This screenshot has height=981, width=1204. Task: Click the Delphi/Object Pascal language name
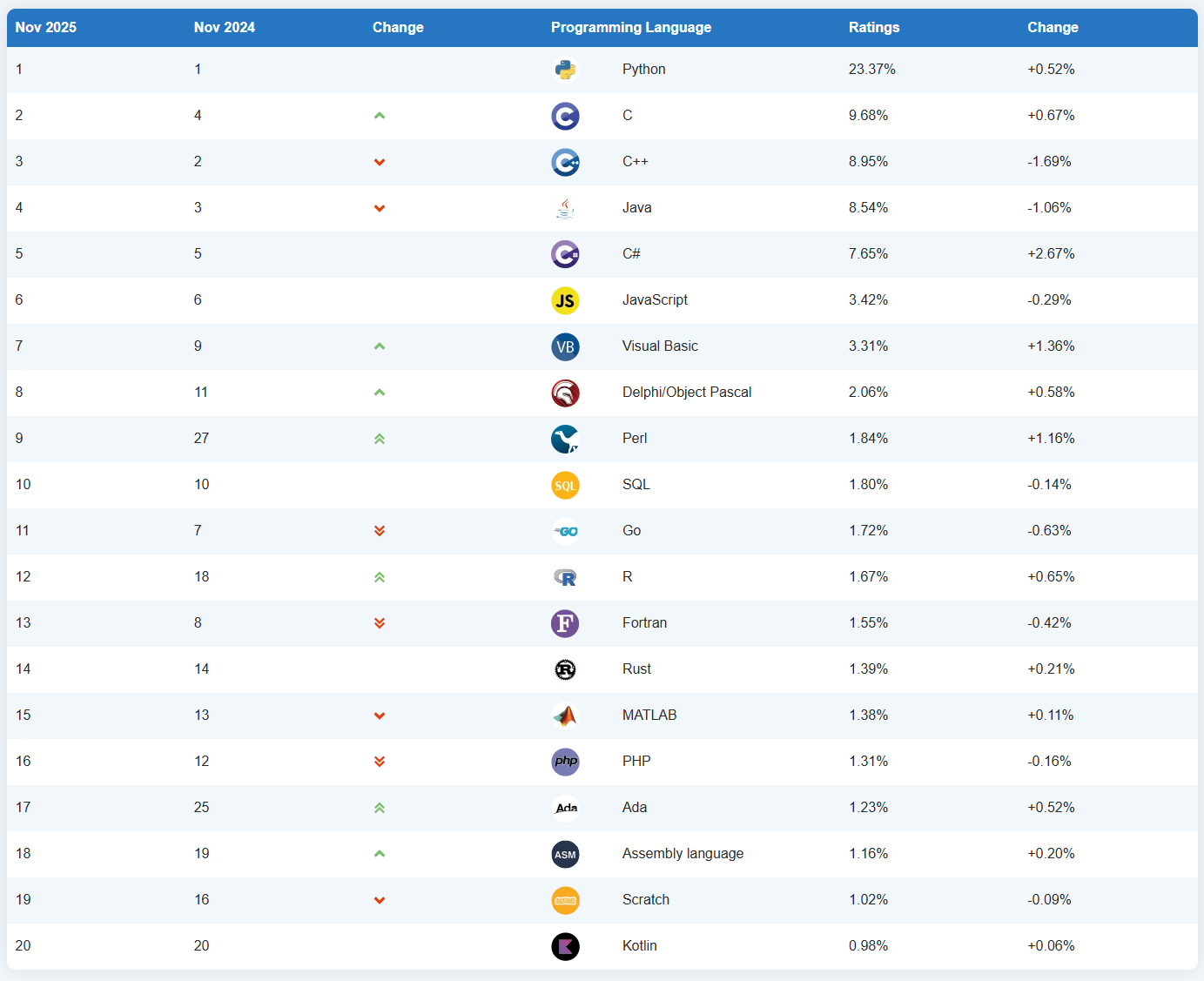coord(687,392)
